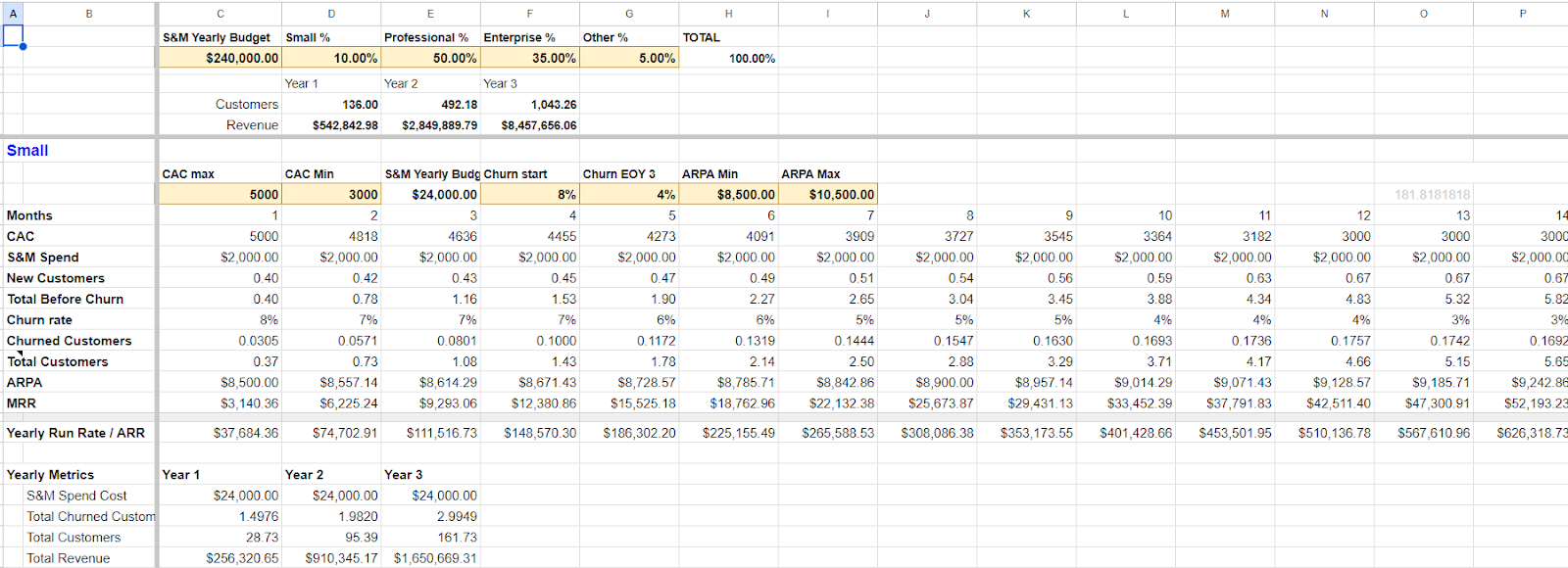Select the 95.39 Total Customers cell

(x=331, y=537)
